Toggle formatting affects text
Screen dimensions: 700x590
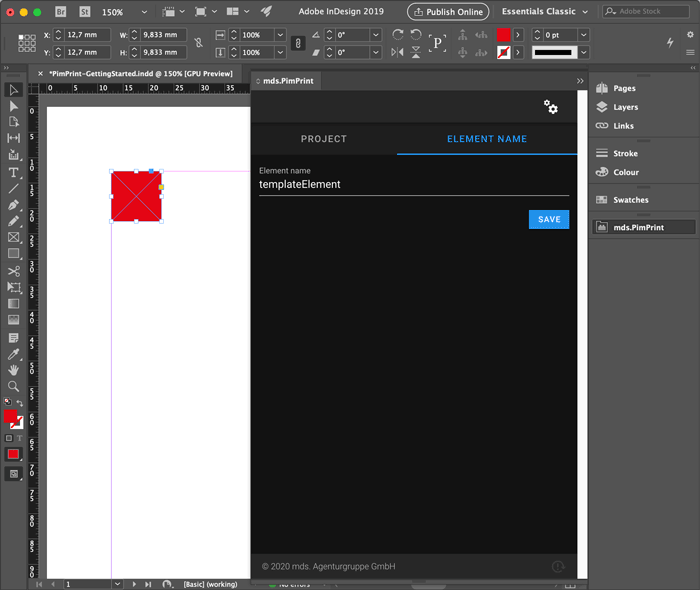point(20,438)
